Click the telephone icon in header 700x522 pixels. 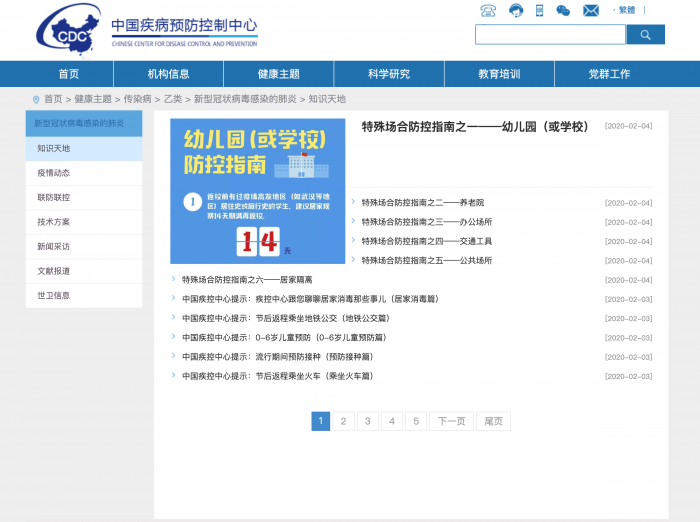488,10
